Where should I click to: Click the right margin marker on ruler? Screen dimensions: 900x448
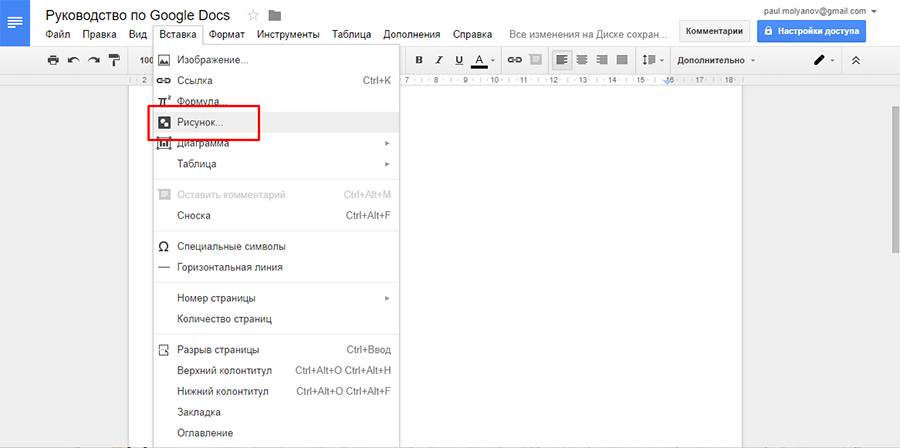click(669, 81)
